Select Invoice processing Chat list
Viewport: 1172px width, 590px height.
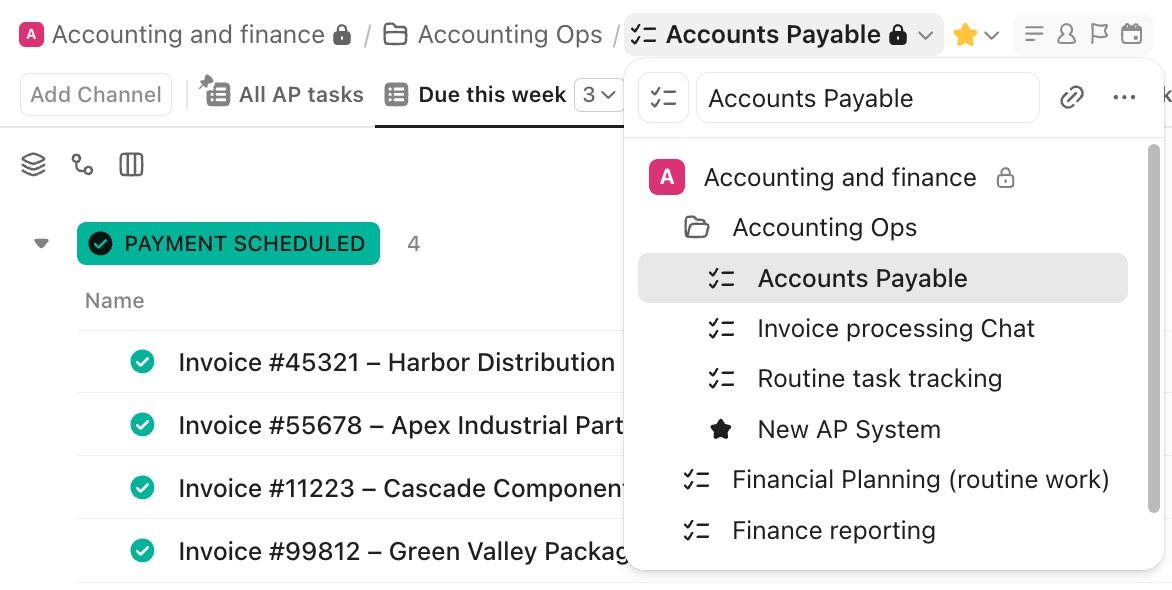tap(895, 329)
